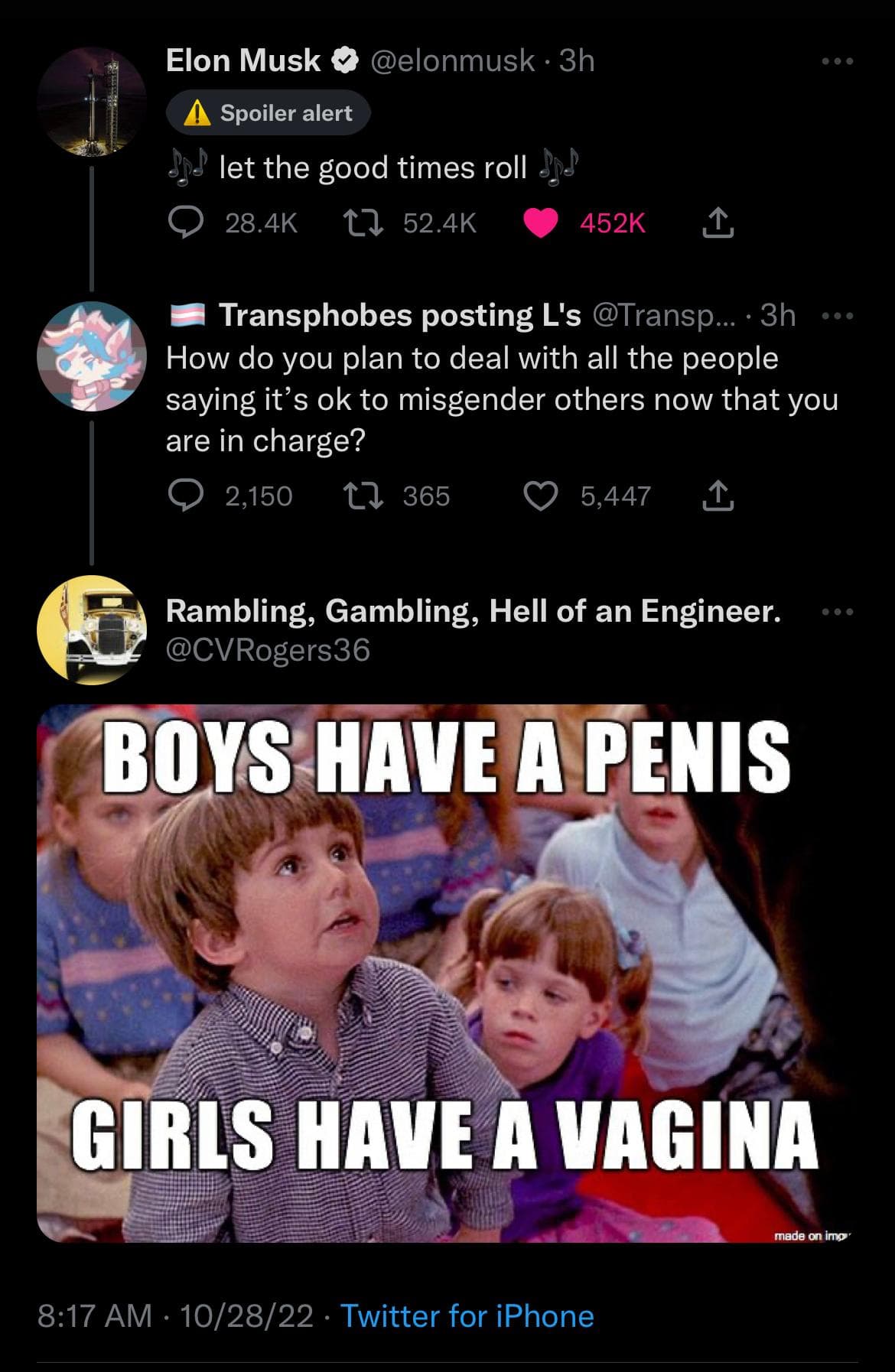The width and height of the screenshot is (895, 1372).
Task: Open more options on Elon Musk's tweet
Action: click(838, 61)
